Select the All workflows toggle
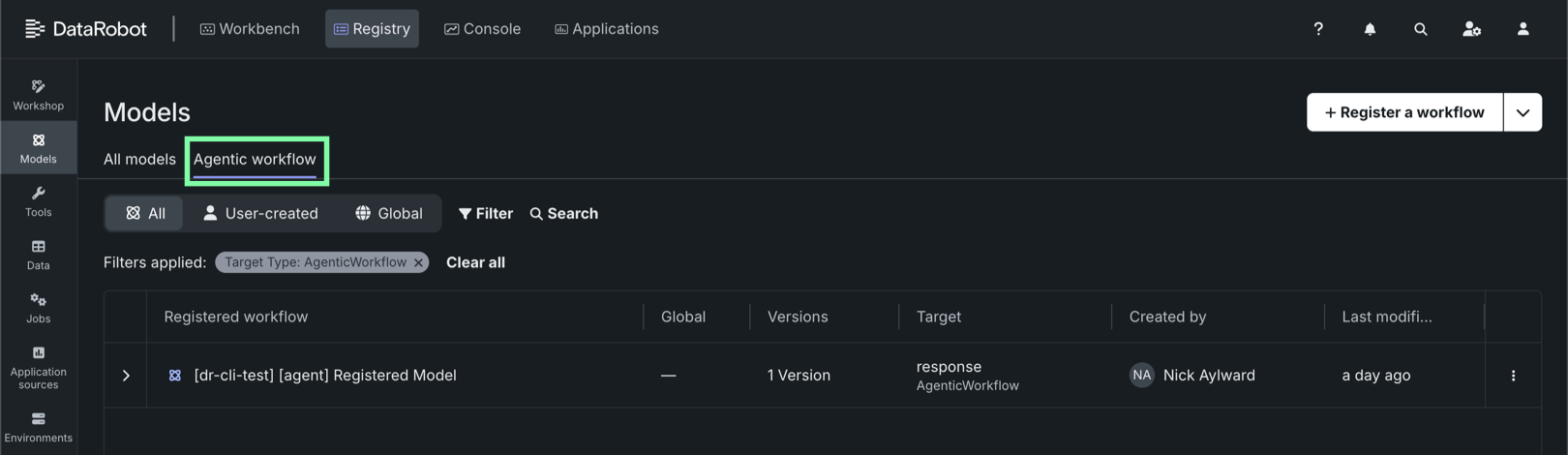This screenshot has height=455, width=1568. pos(145,213)
